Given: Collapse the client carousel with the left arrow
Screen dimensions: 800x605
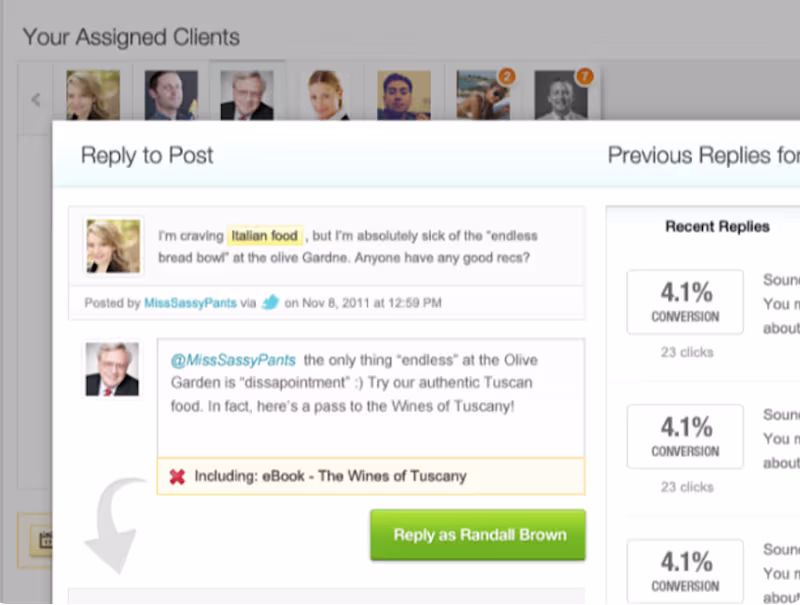Looking at the screenshot, I should (x=35, y=98).
